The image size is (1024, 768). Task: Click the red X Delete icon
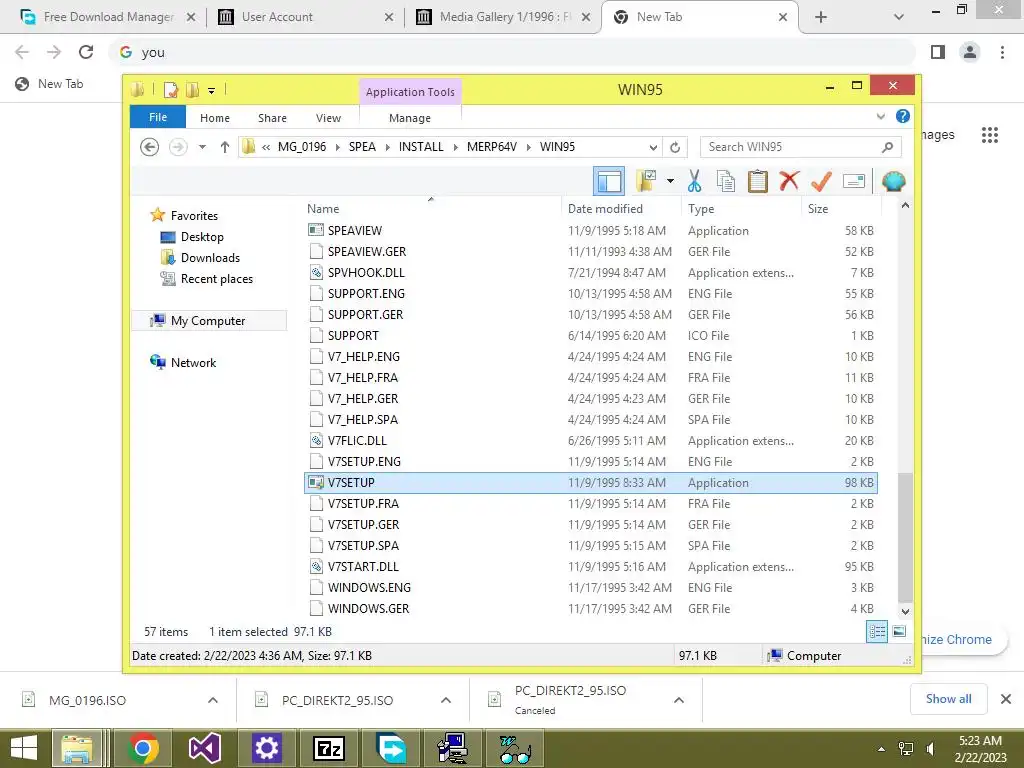[x=789, y=180]
